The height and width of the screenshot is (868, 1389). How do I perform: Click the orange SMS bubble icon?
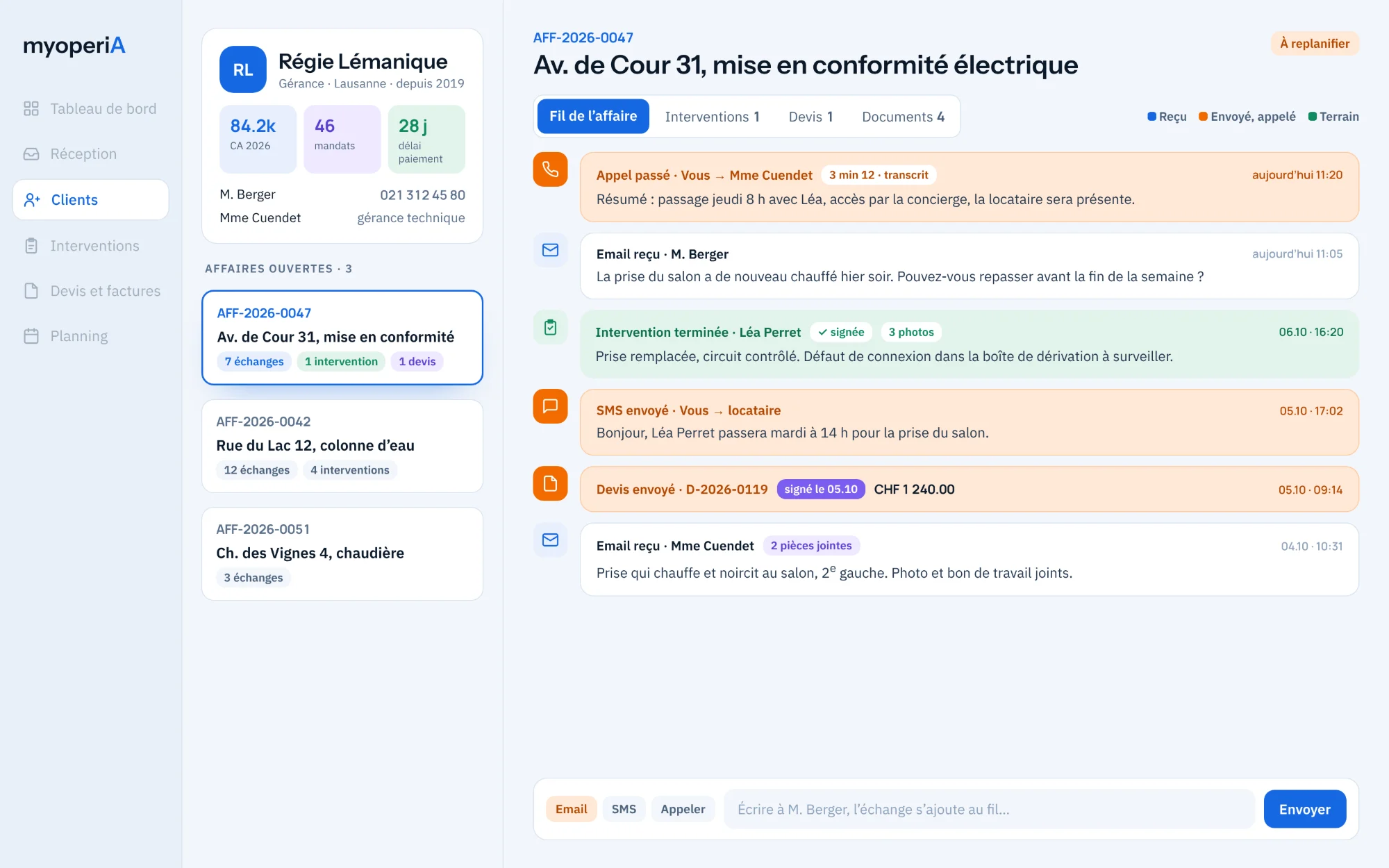[x=550, y=406]
